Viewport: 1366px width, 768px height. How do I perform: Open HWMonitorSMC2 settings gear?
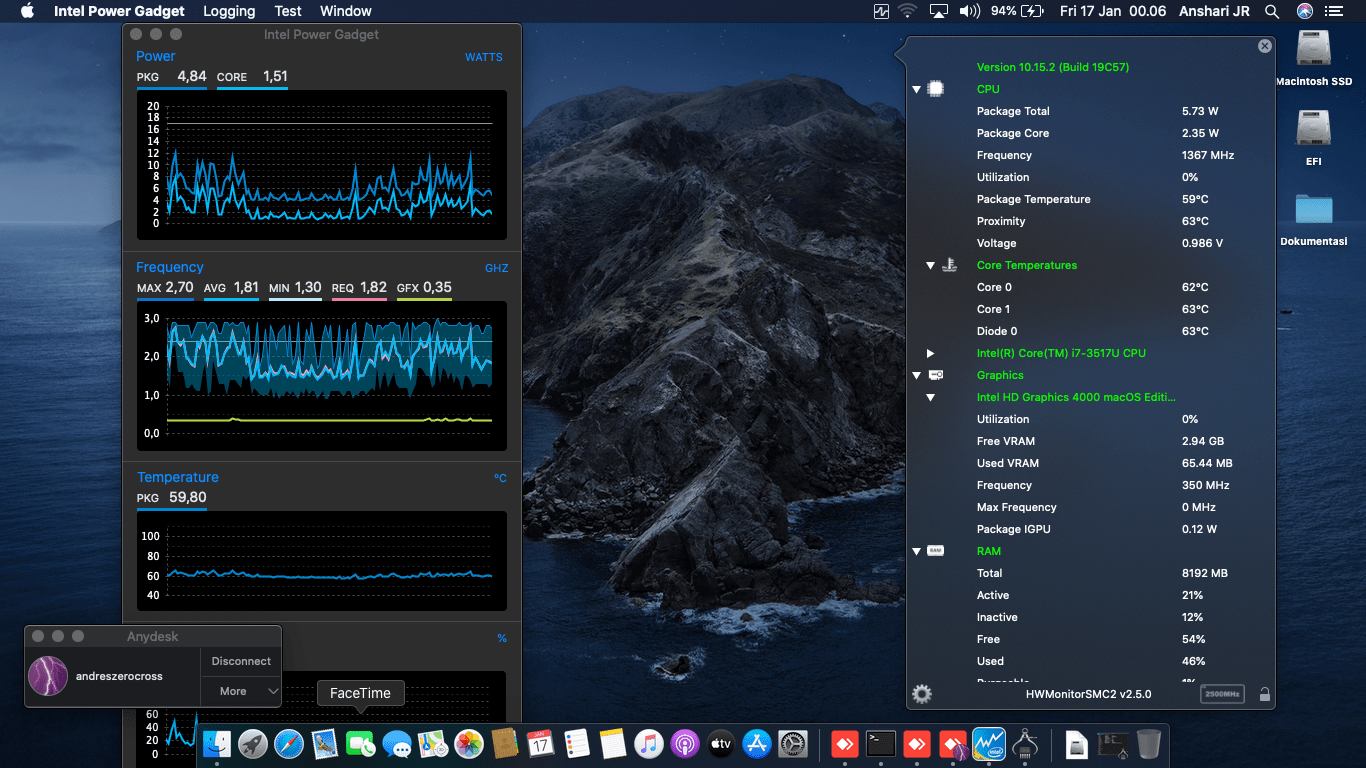click(922, 694)
